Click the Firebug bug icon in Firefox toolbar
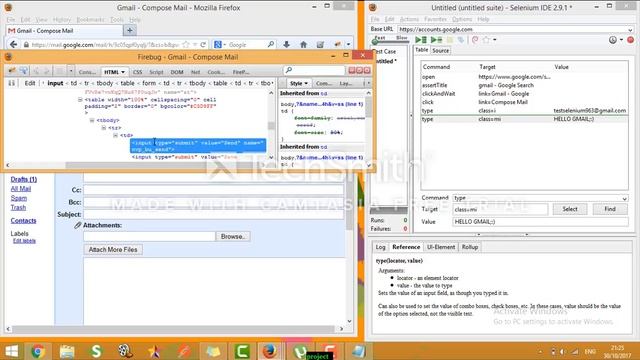640x360 pixels. [x=338, y=44]
